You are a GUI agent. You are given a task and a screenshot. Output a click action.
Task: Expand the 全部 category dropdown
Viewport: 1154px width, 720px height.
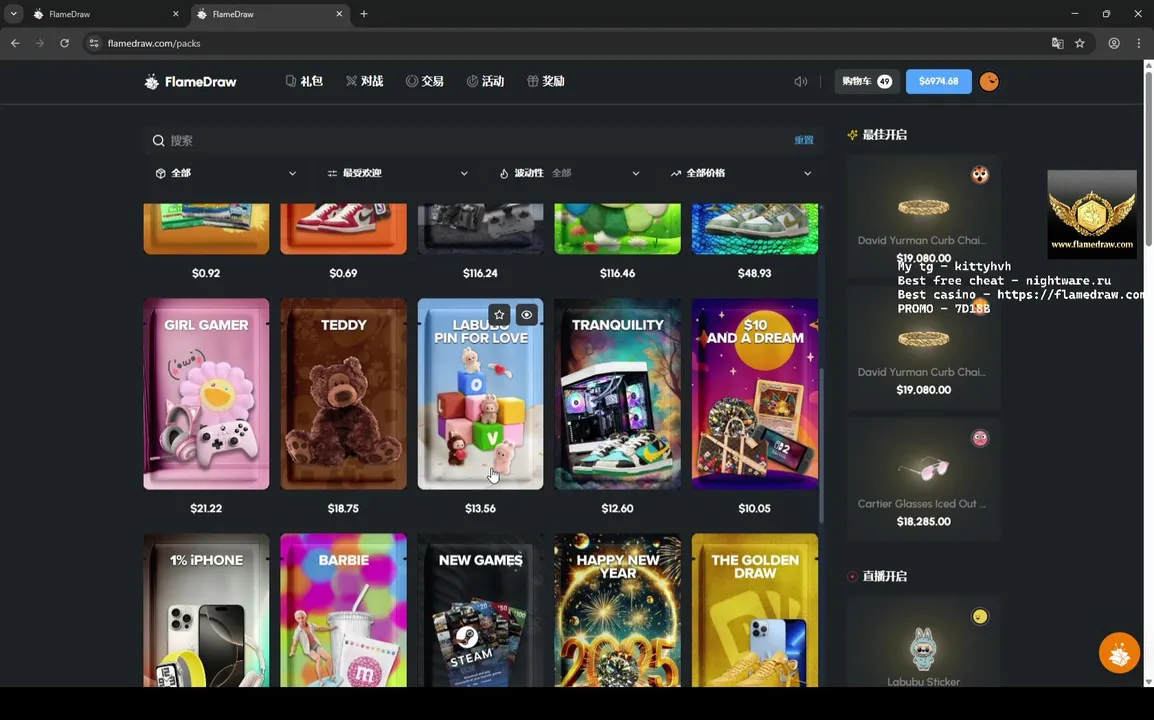pyautogui.click(x=226, y=173)
